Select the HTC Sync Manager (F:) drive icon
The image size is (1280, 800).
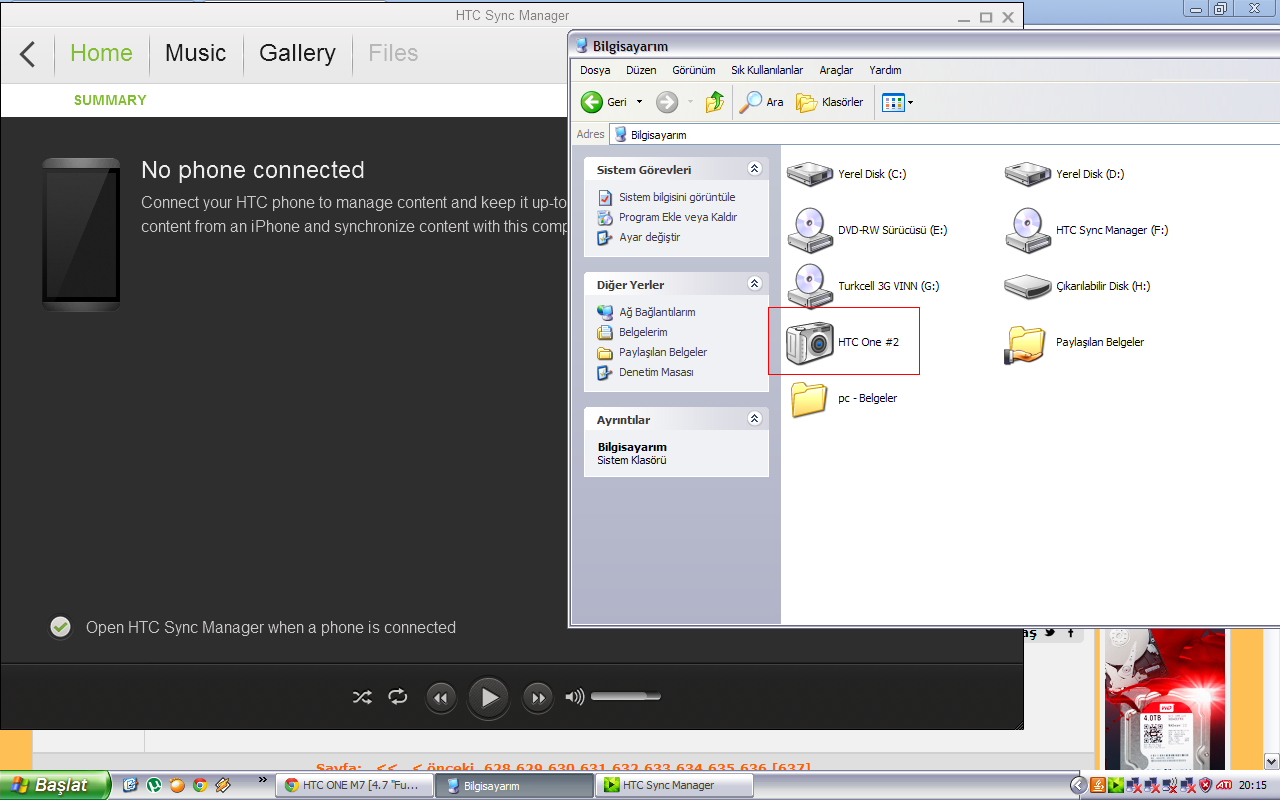click(1028, 230)
